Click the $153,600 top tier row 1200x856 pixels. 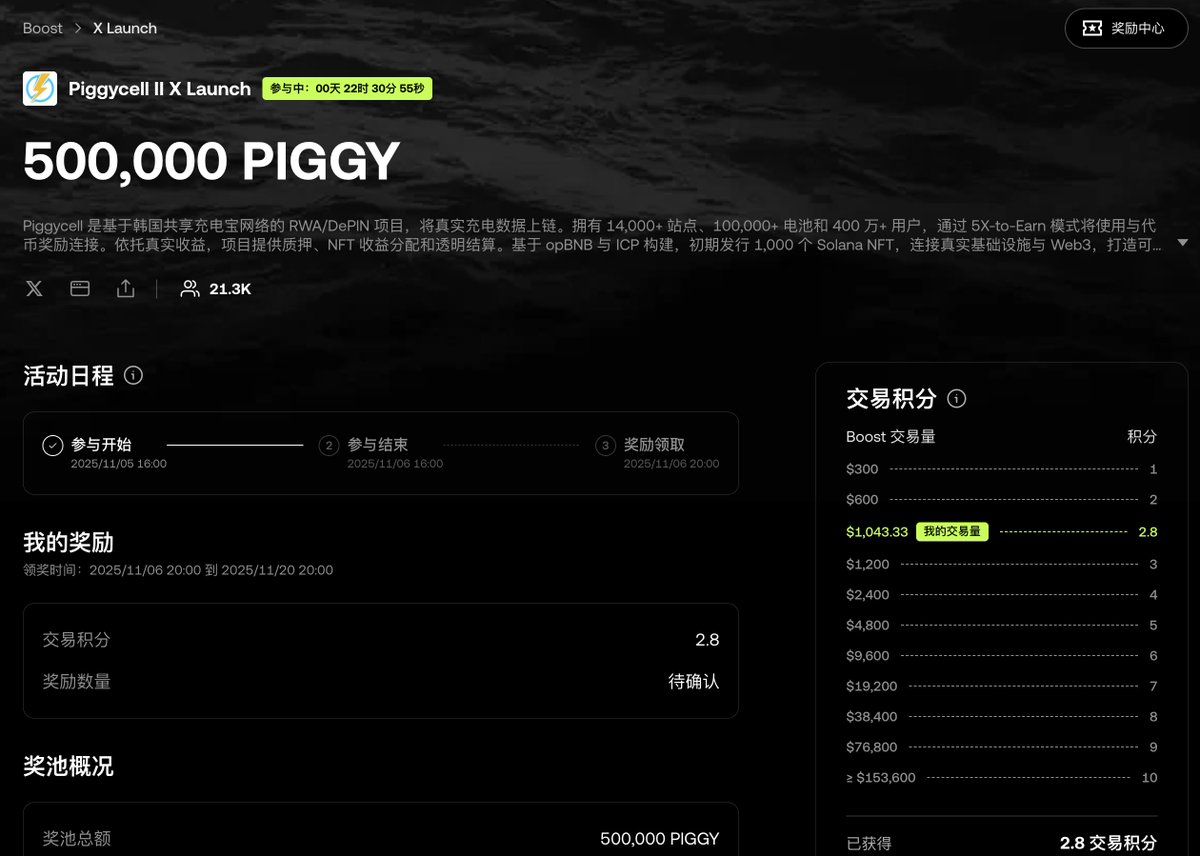click(x=1002, y=777)
